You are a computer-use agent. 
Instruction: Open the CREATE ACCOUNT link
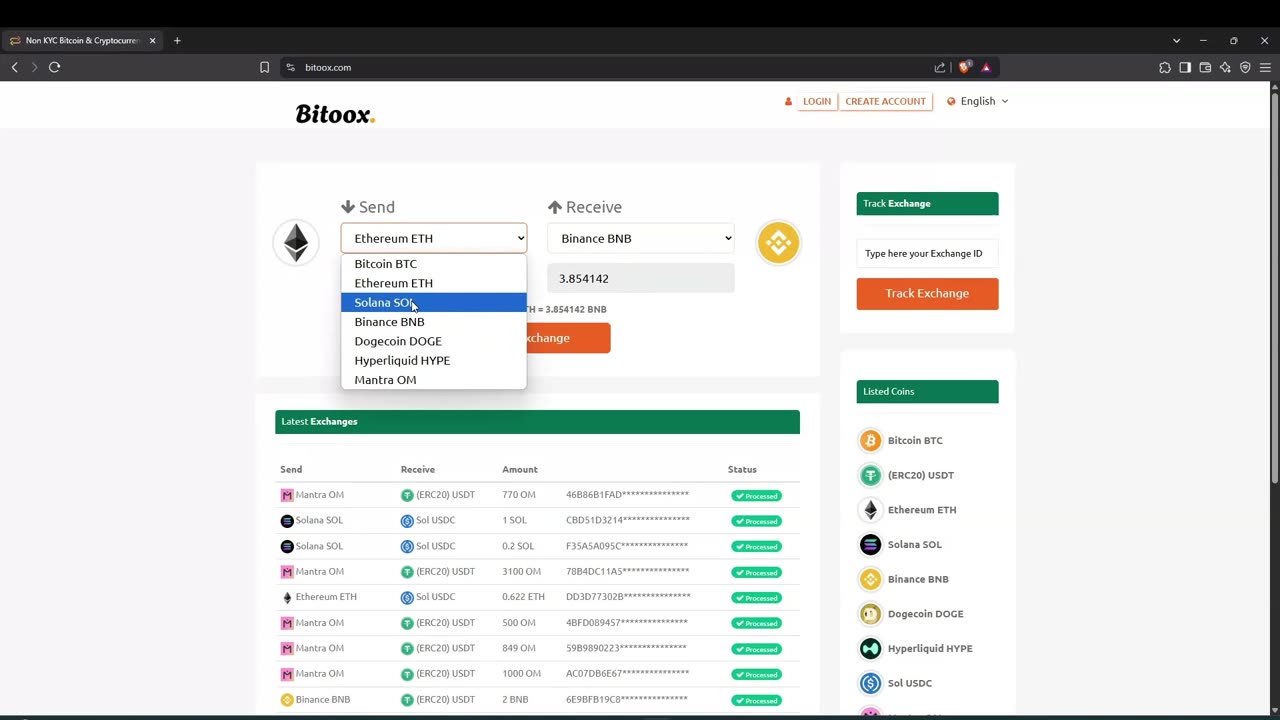pos(885,101)
